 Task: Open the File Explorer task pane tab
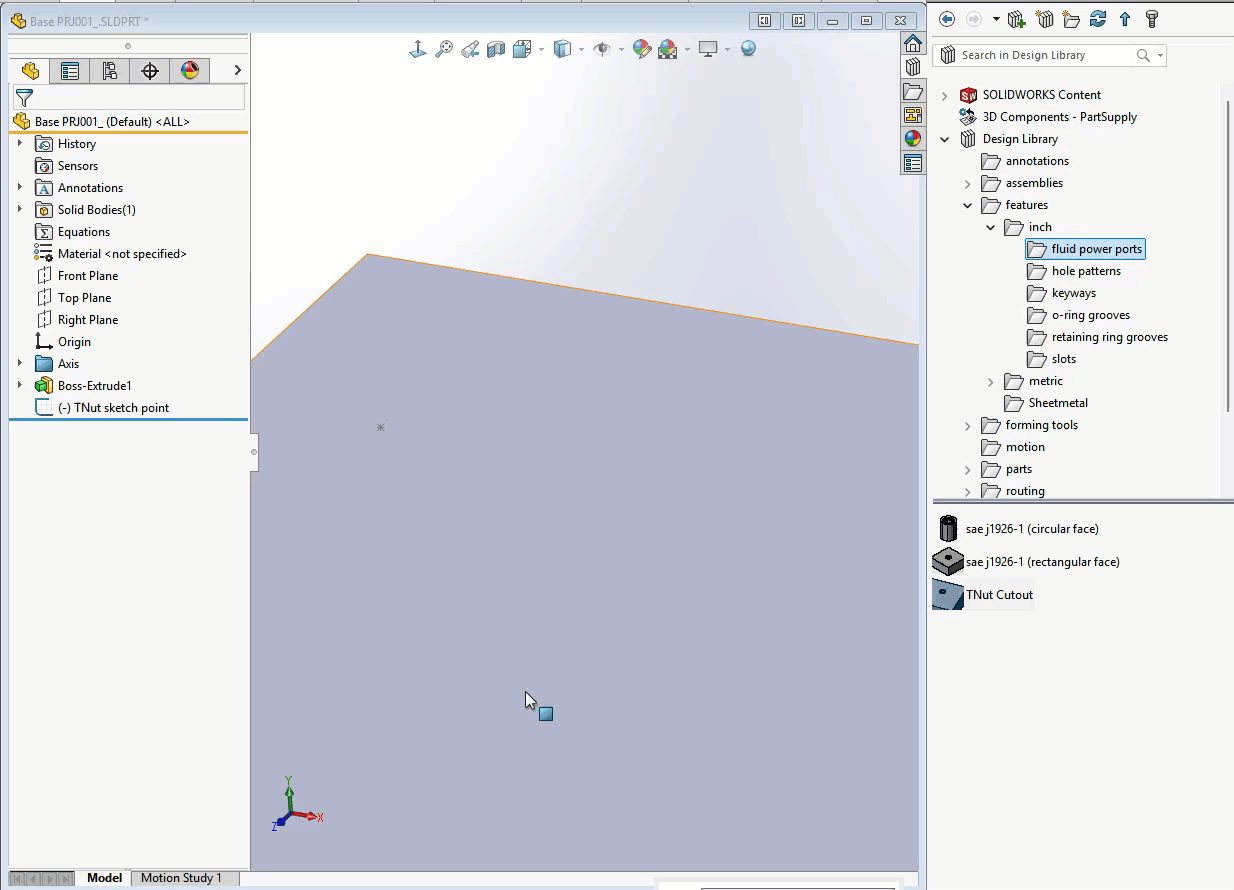[x=913, y=91]
